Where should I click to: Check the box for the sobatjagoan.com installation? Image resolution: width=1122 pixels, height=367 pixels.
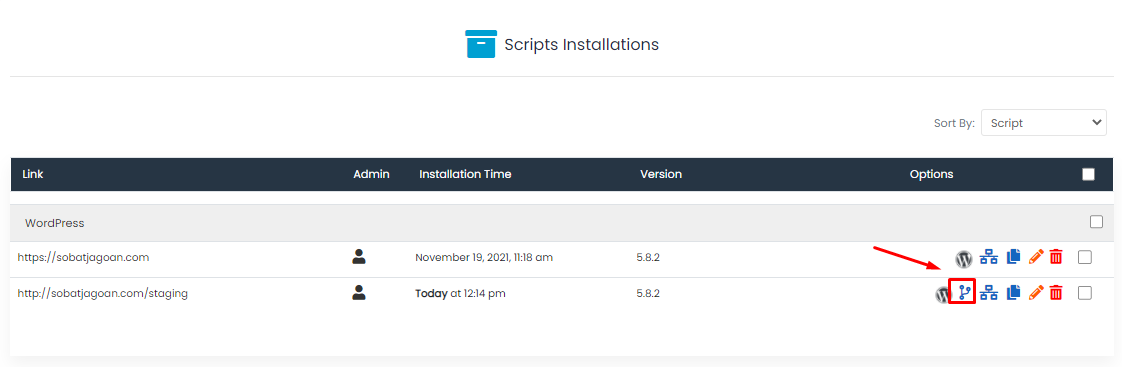pos(1085,257)
